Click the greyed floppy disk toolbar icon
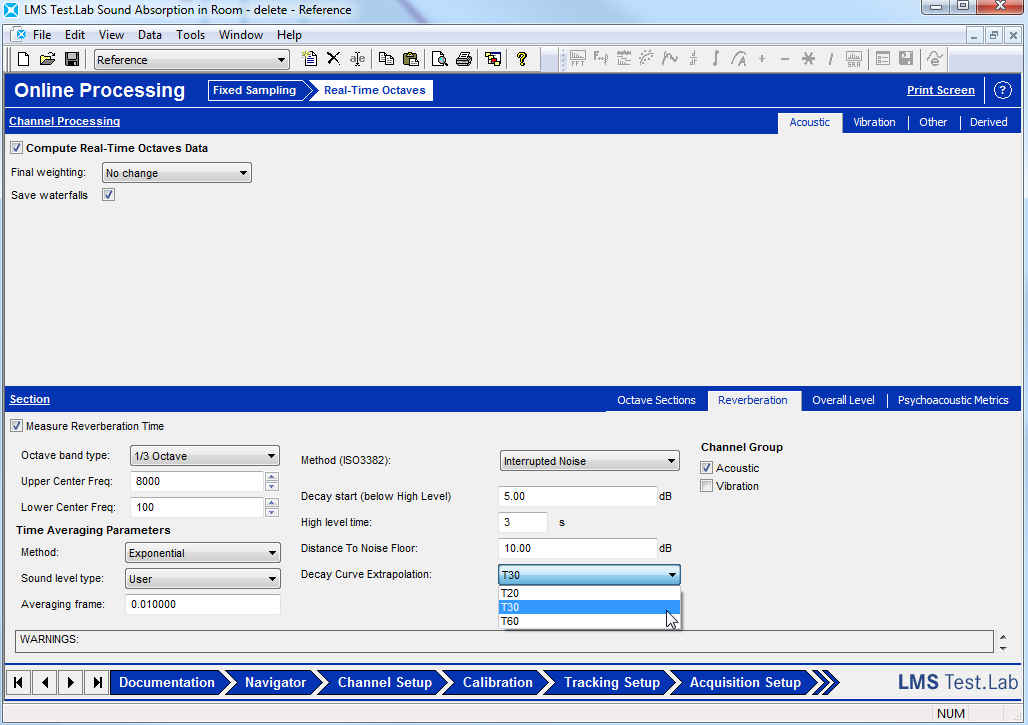 coord(906,59)
